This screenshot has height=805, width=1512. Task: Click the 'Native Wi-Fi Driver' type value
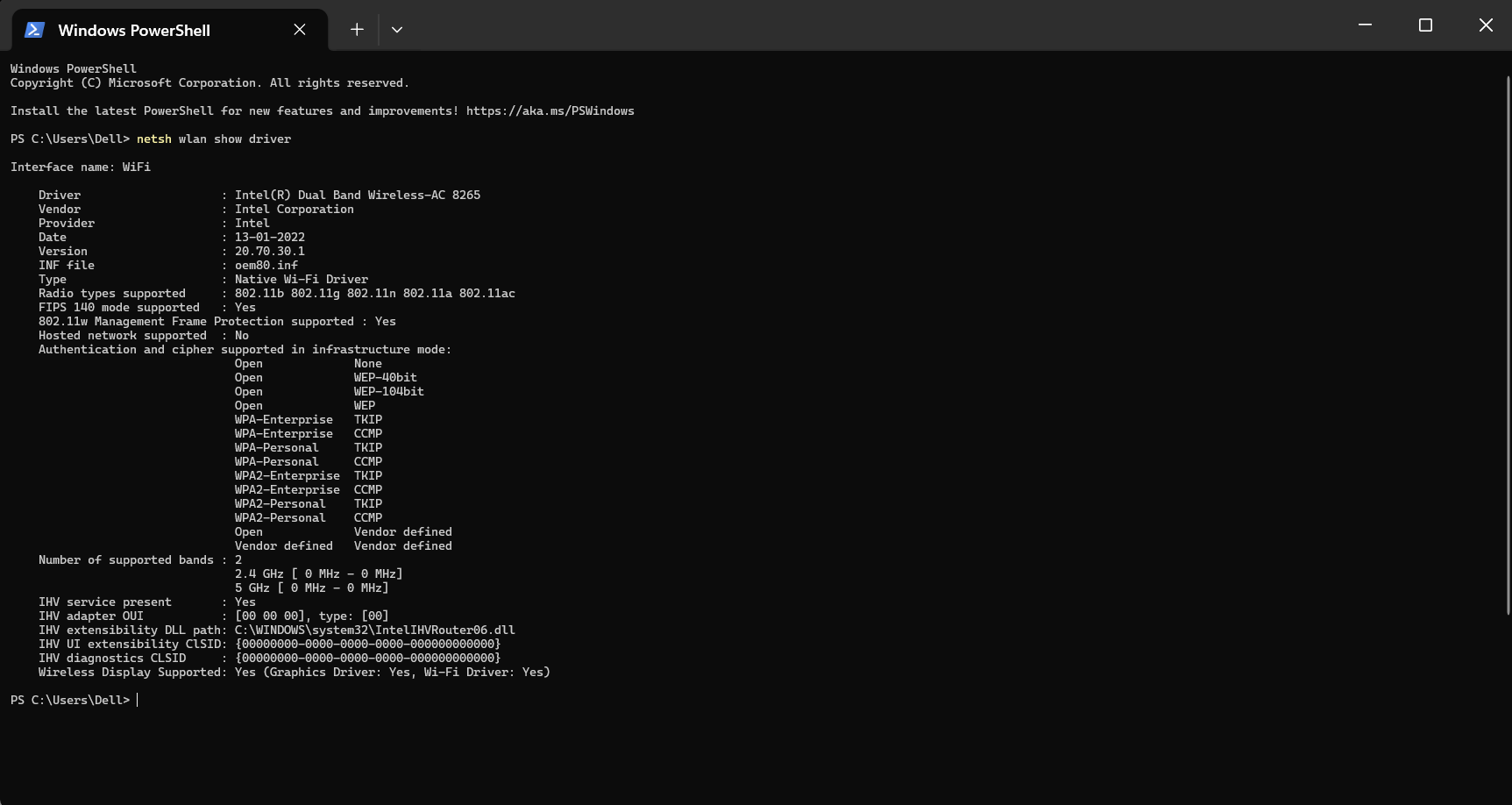(x=302, y=280)
